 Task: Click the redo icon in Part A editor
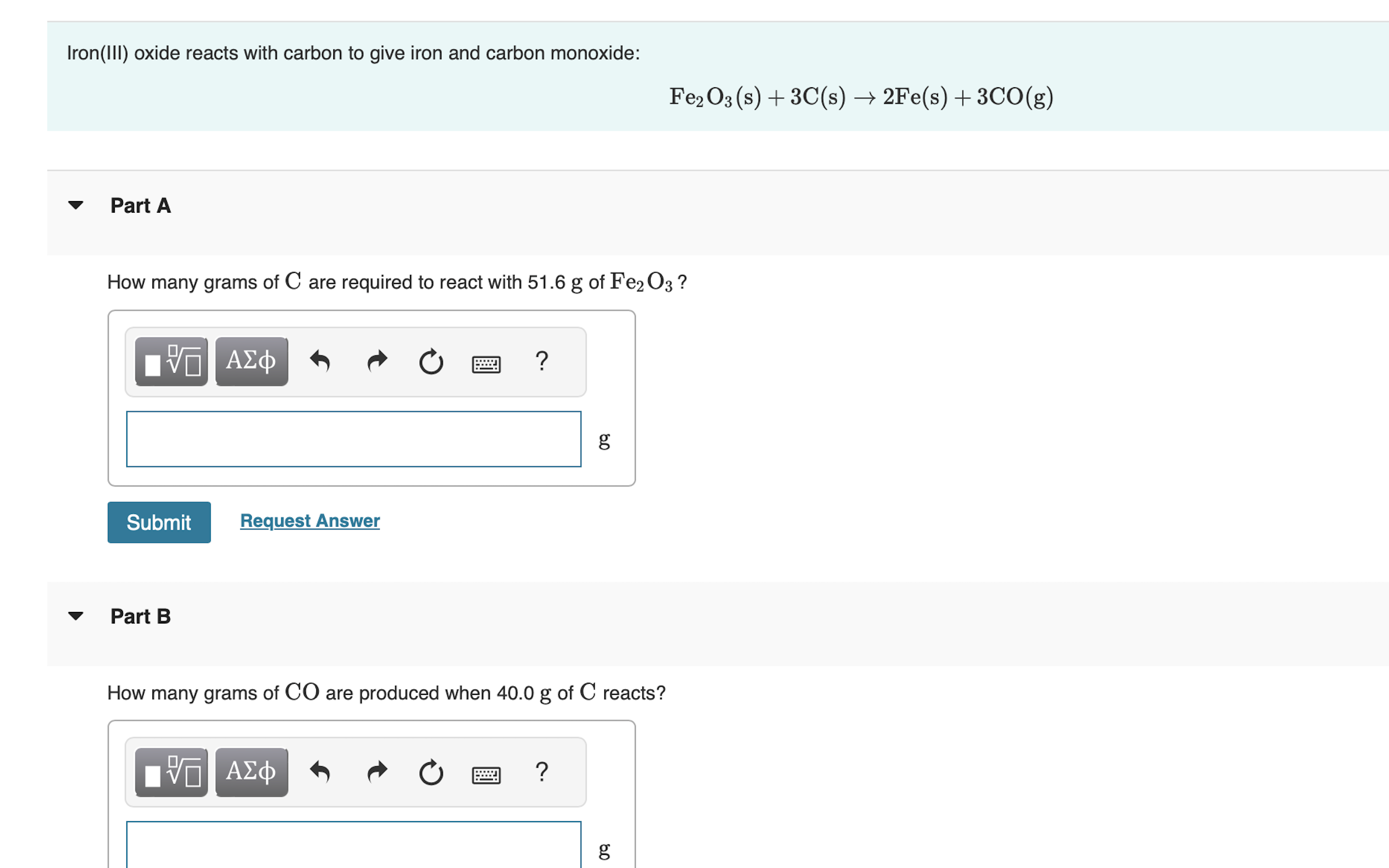coord(377,361)
